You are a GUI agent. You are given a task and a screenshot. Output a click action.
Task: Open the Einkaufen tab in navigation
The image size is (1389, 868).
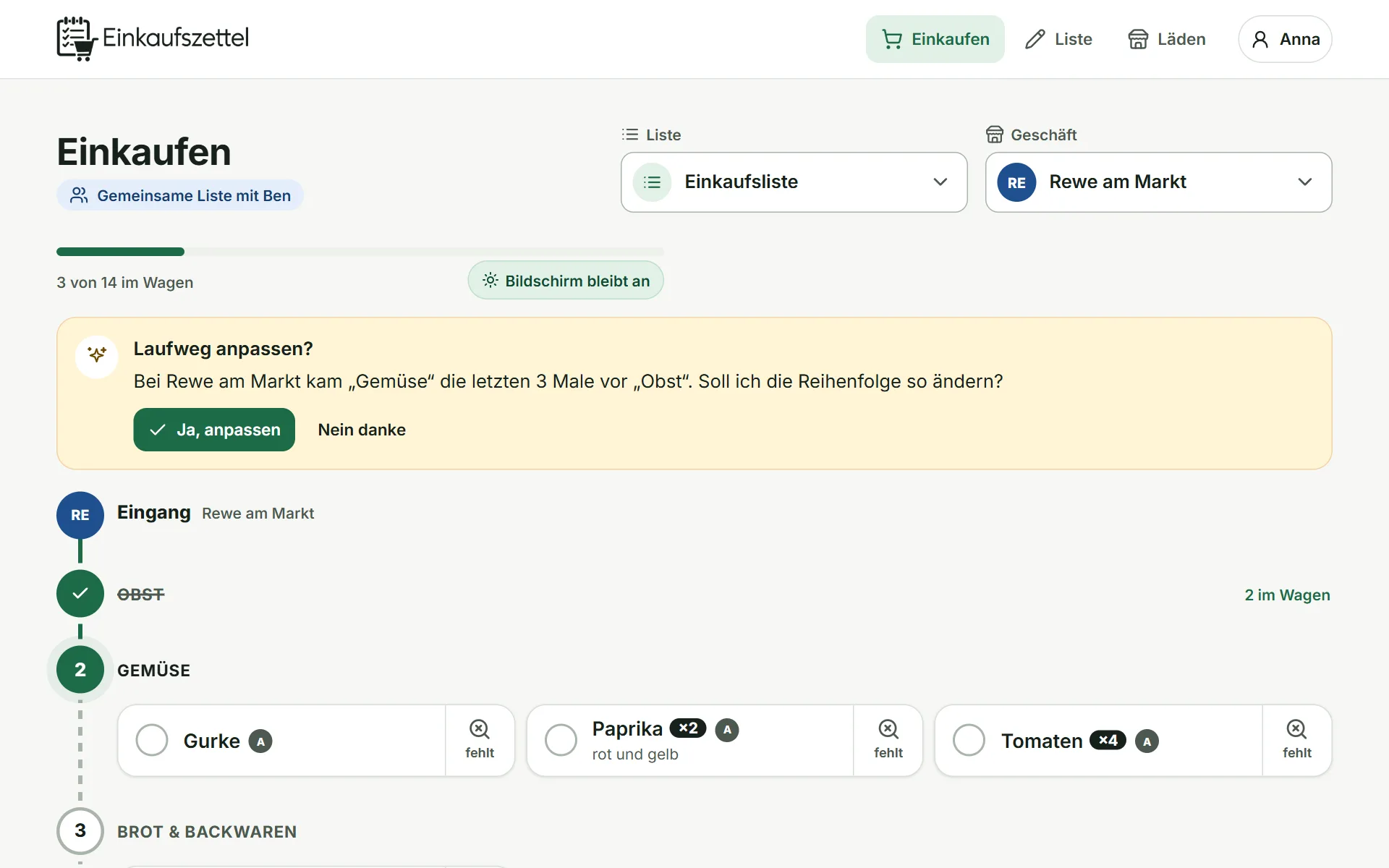click(935, 39)
